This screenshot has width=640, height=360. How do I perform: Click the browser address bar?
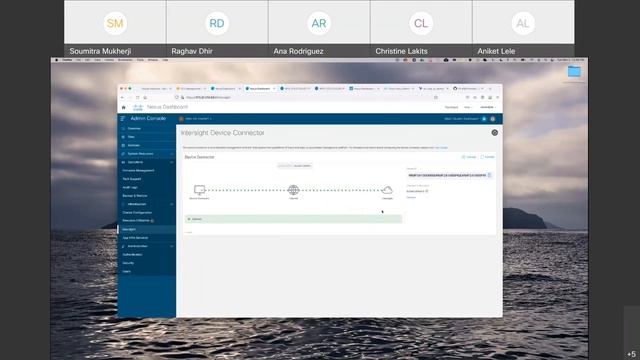[306, 98]
